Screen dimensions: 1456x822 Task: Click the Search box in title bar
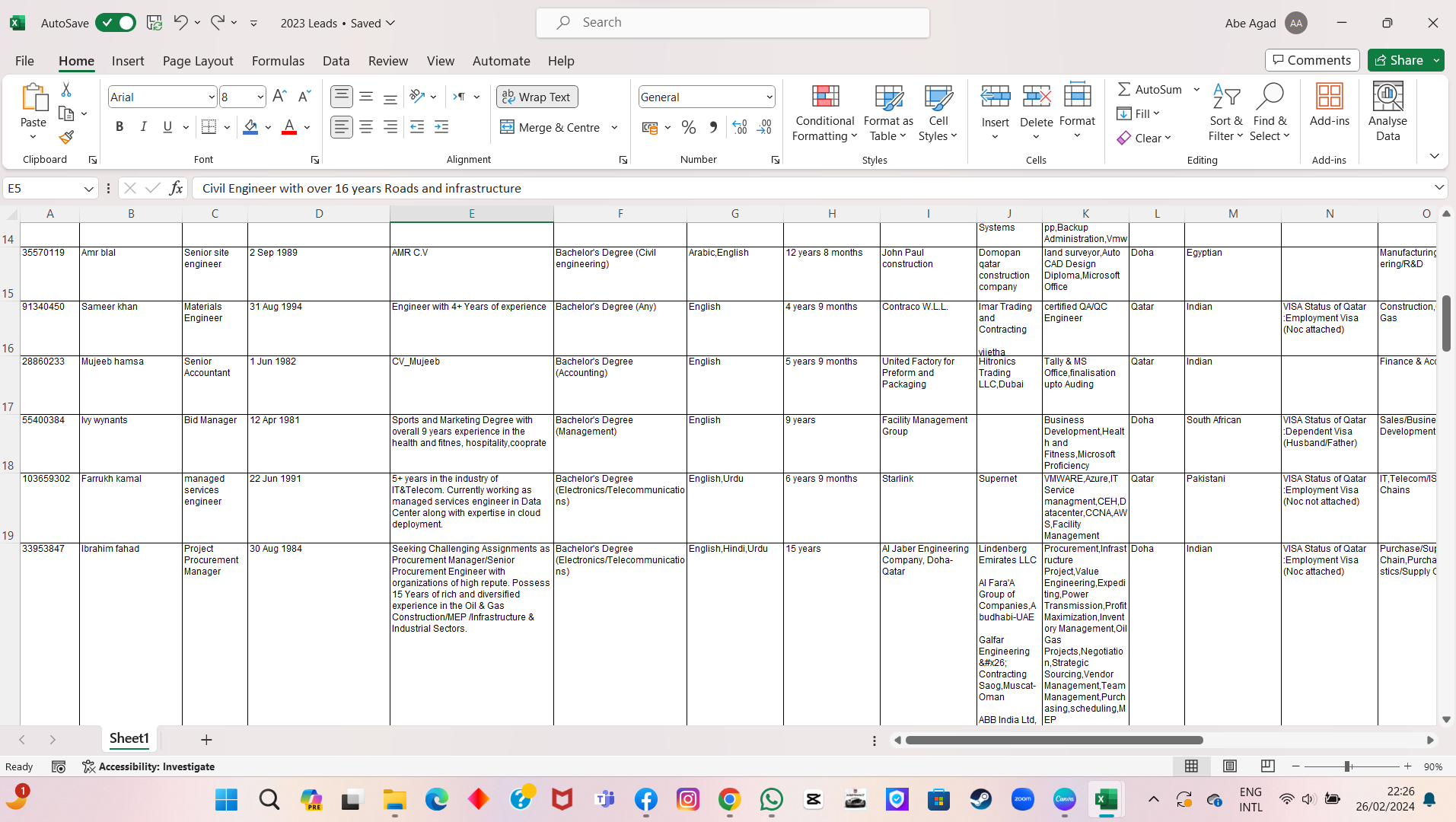pos(733,23)
